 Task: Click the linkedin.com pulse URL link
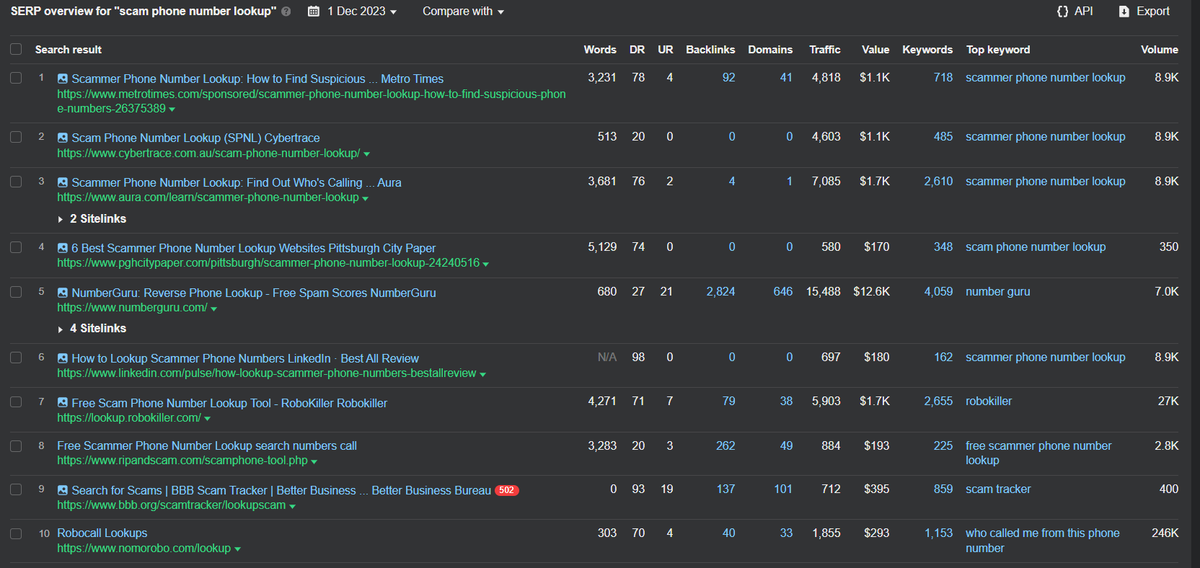pyautogui.click(x=267, y=374)
